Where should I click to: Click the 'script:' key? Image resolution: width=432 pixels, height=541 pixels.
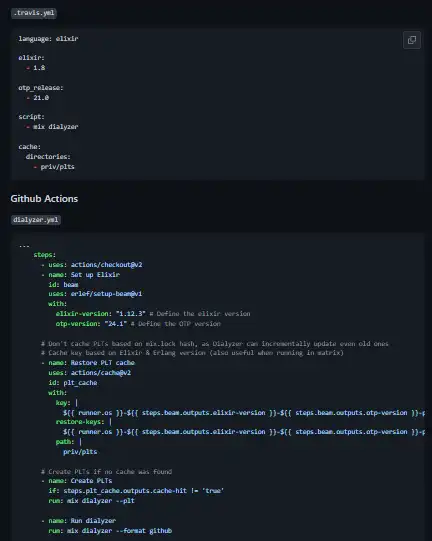pos(31,117)
